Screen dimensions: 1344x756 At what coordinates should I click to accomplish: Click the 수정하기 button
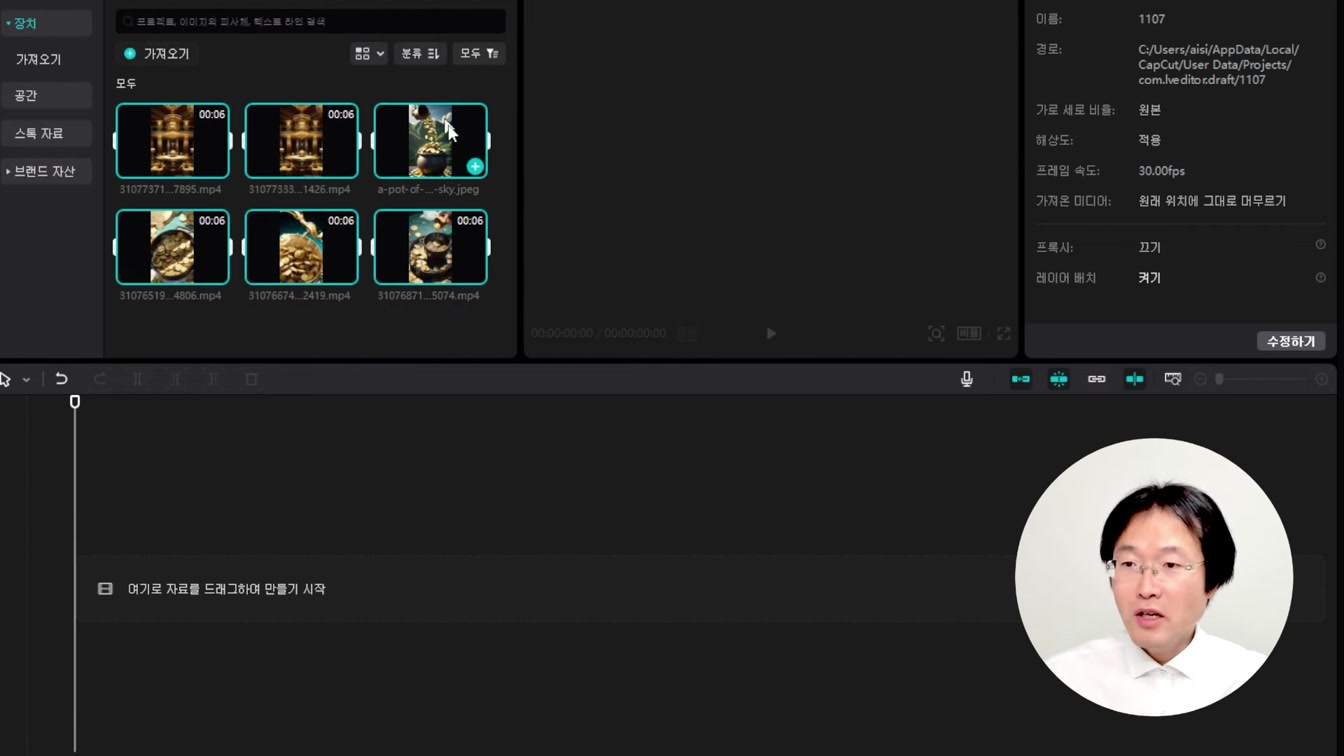pos(1291,341)
